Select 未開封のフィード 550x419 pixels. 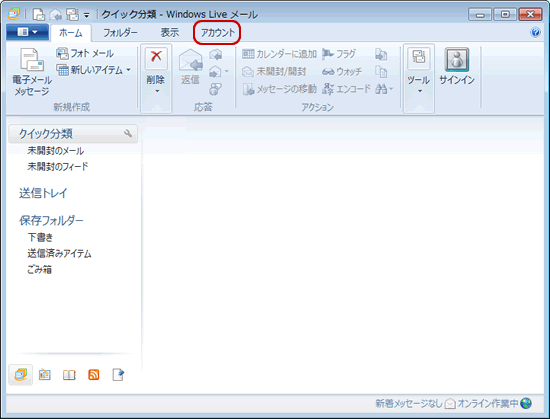click(x=58, y=166)
